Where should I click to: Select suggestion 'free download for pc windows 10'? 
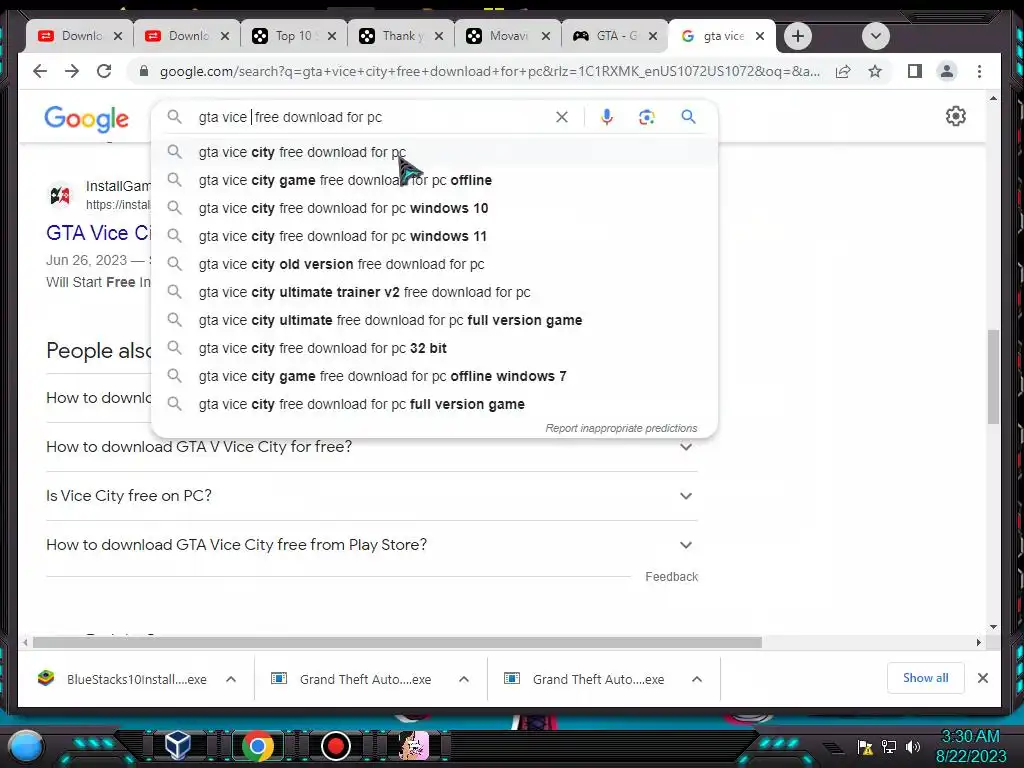tap(434, 208)
